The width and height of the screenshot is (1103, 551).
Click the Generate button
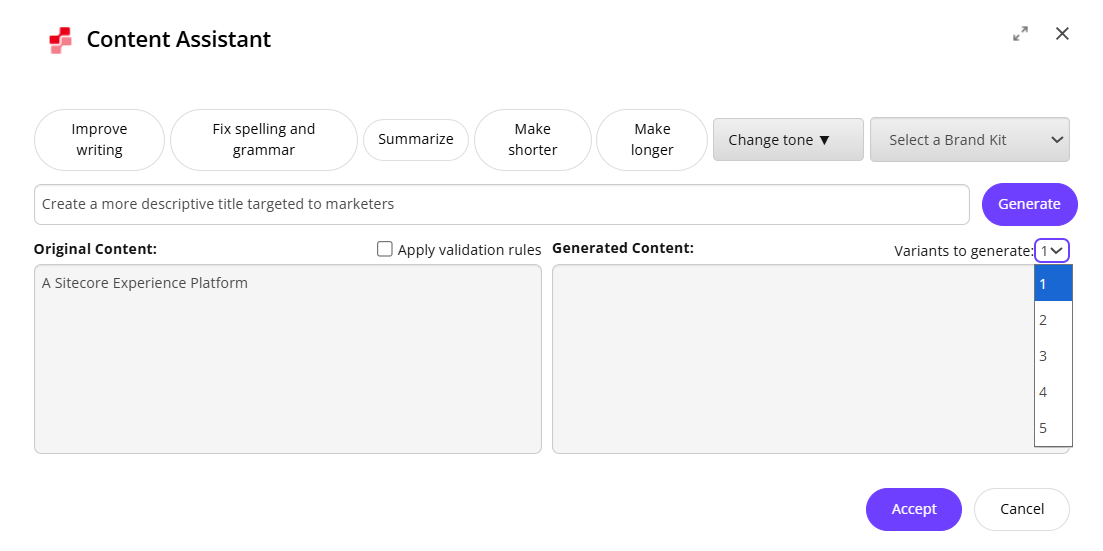pyautogui.click(x=1030, y=204)
